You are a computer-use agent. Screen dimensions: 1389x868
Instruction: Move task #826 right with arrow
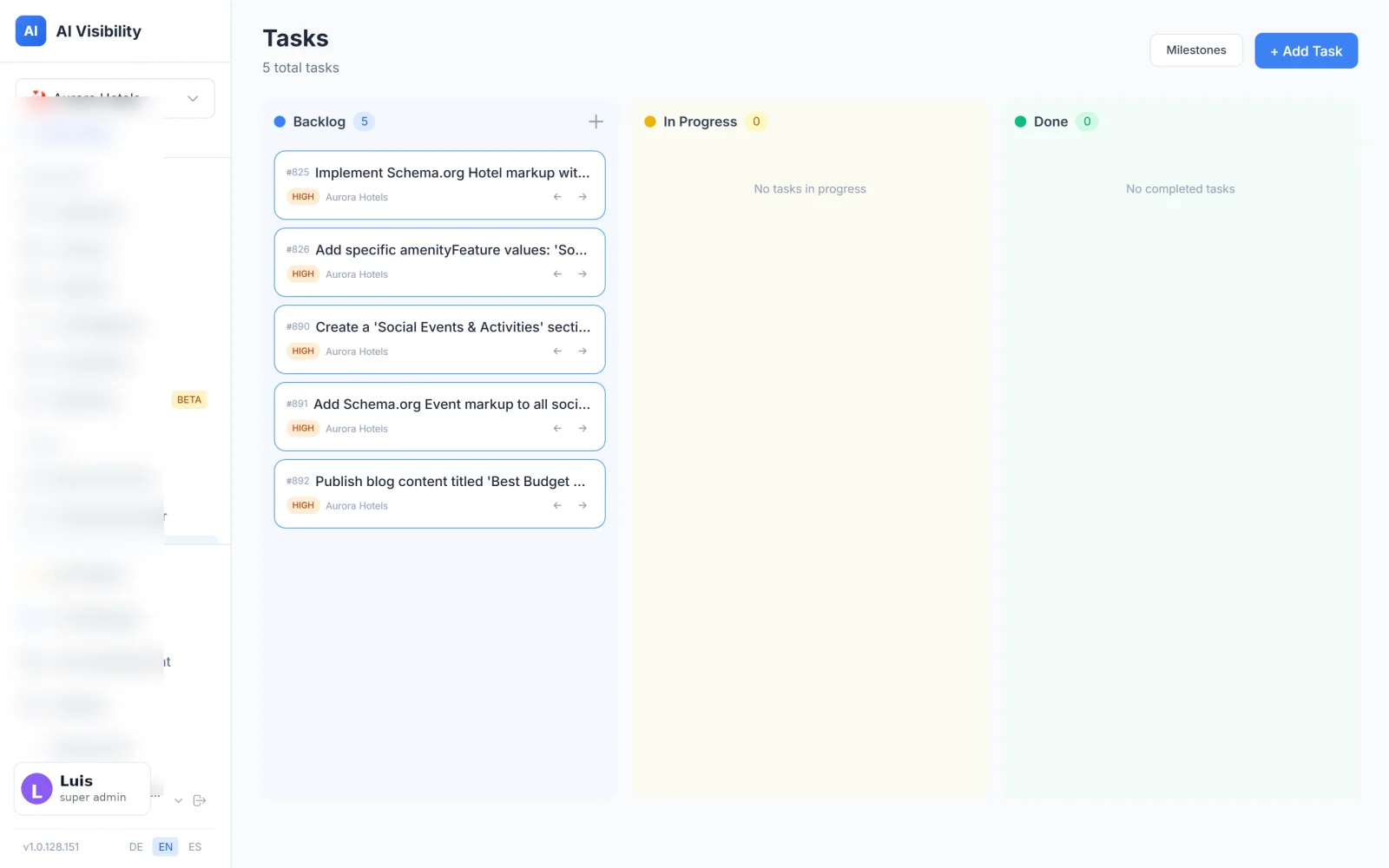[583, 274]
